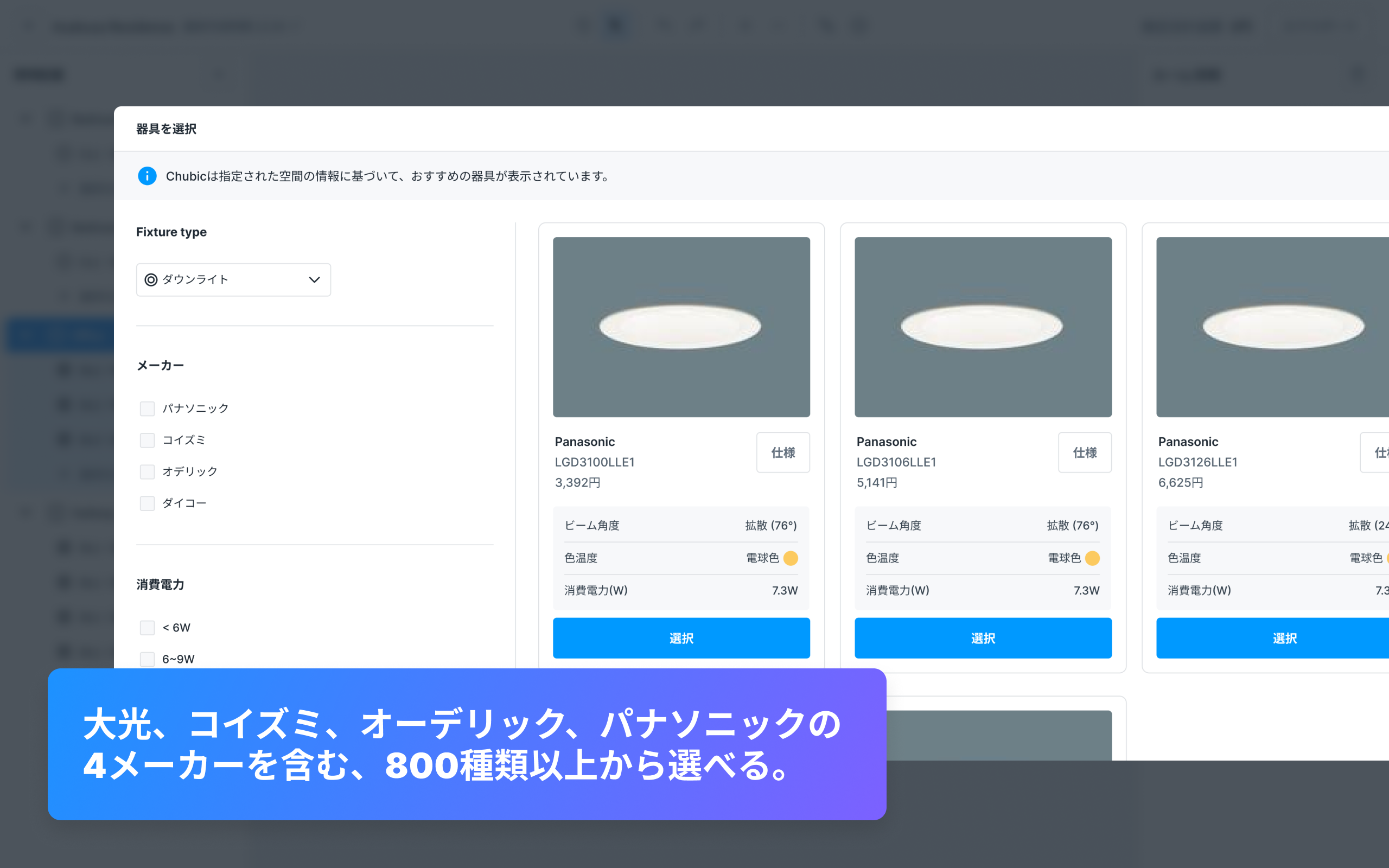Enable the コイズミ manufacturer checkbox

click(x=147, y=438)
